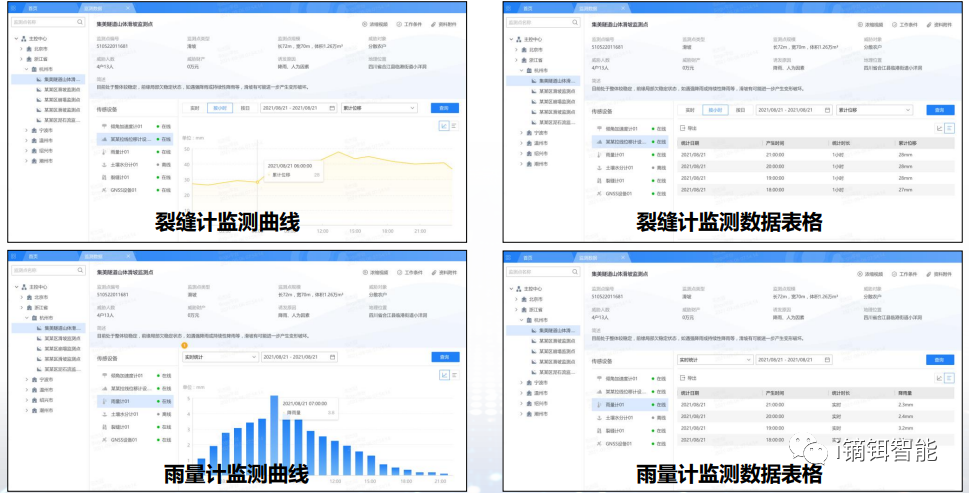This screenshot has width=969, height=493.
Task: Click 资料附件 paperclip icon in 裂缝计监测曲线 panel
Action: click(x=432, y=22)
